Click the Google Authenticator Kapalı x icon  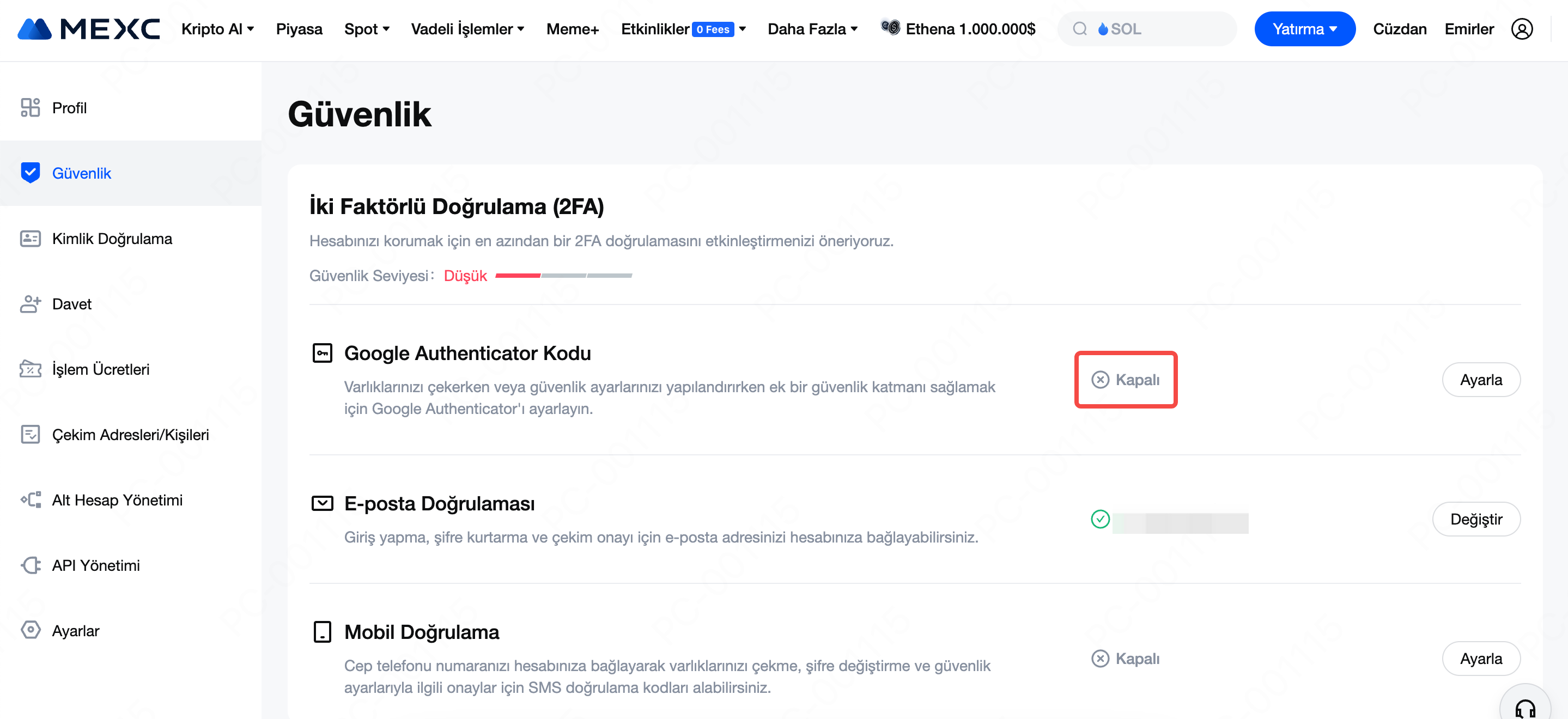pos(1100,380)
